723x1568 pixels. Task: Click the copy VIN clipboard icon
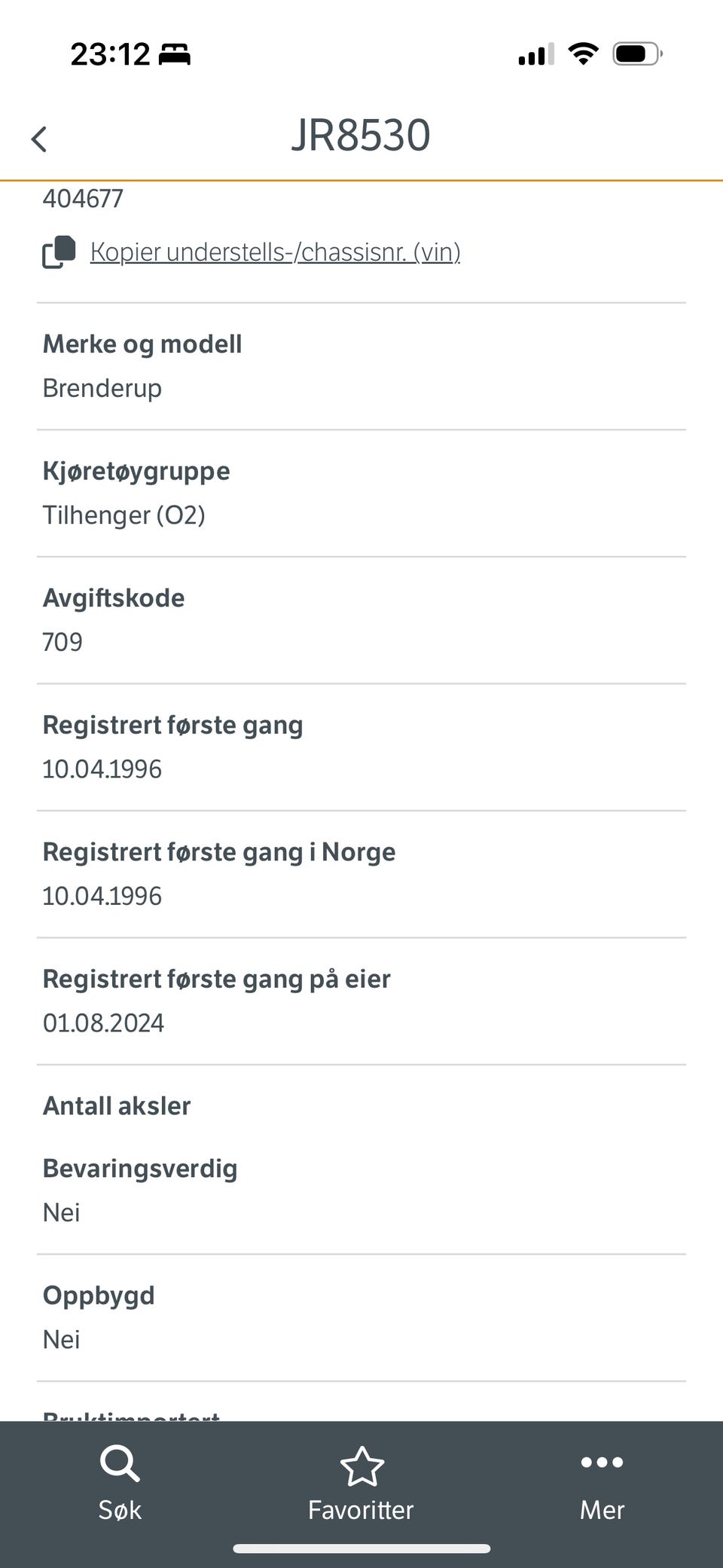(59, 252)
